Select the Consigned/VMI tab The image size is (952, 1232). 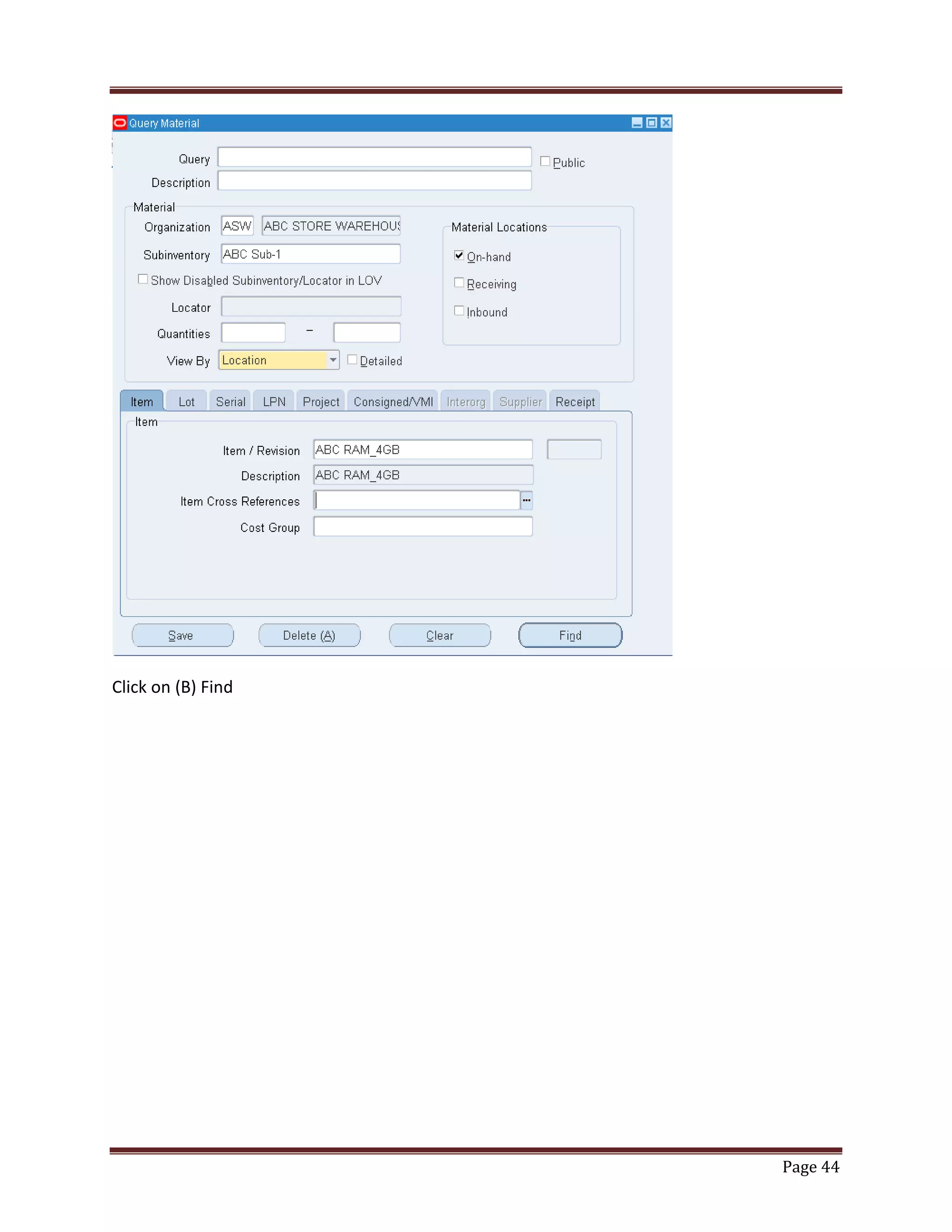(x=393, y=402)
